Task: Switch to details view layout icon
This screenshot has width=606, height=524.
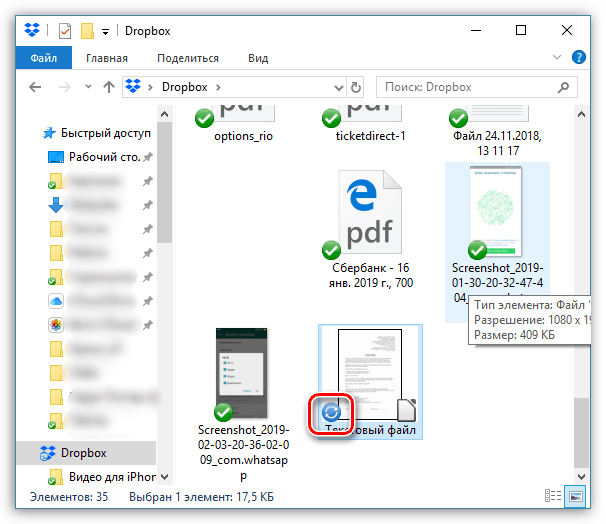Action: pos(553,496)
